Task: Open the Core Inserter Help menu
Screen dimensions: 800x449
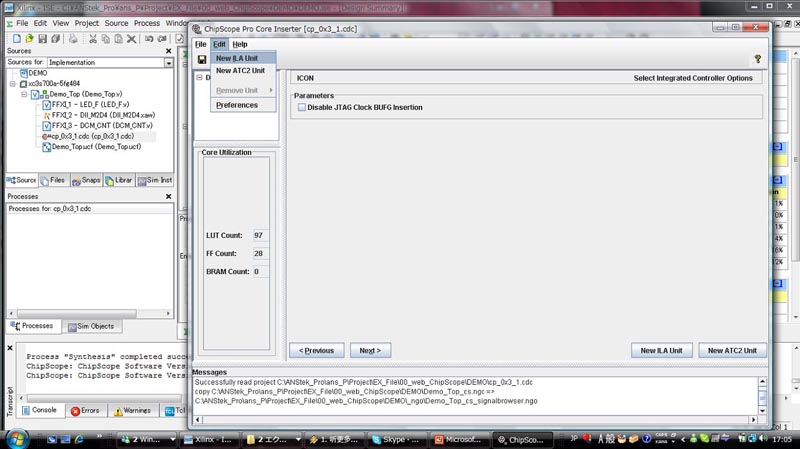Action: tap(240, 44)
